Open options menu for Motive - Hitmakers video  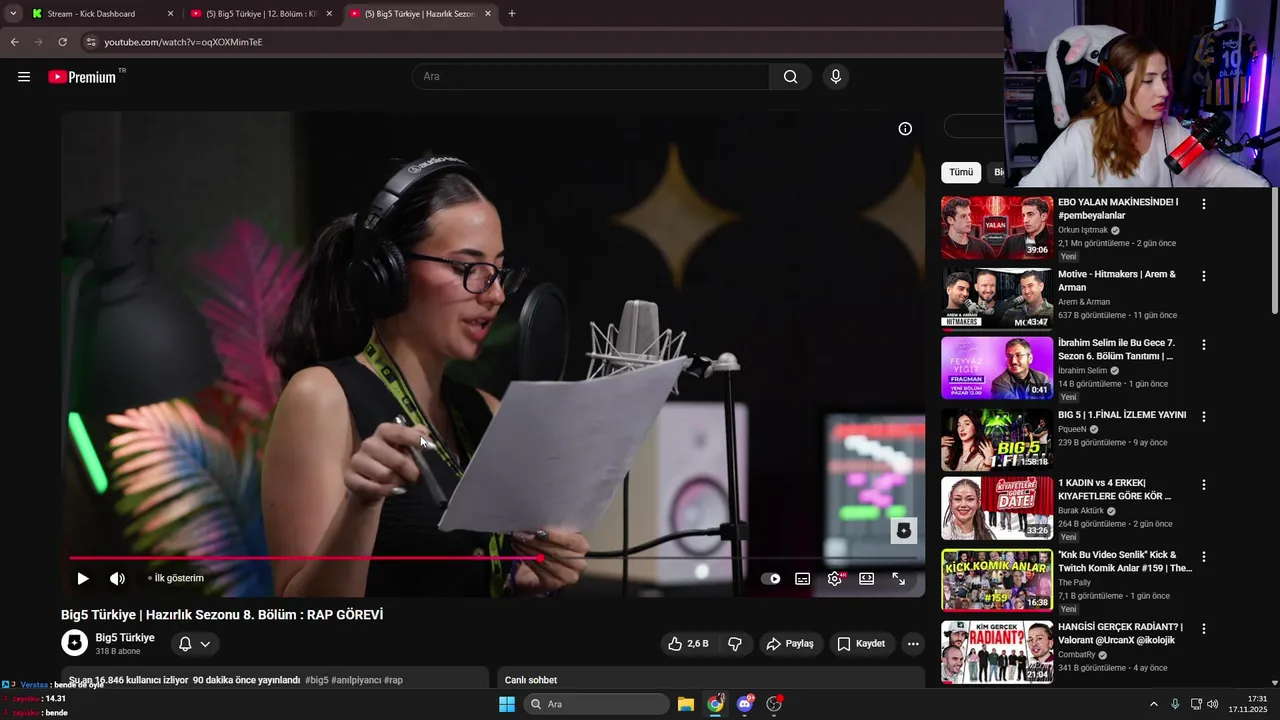(x=1204, y=275)
